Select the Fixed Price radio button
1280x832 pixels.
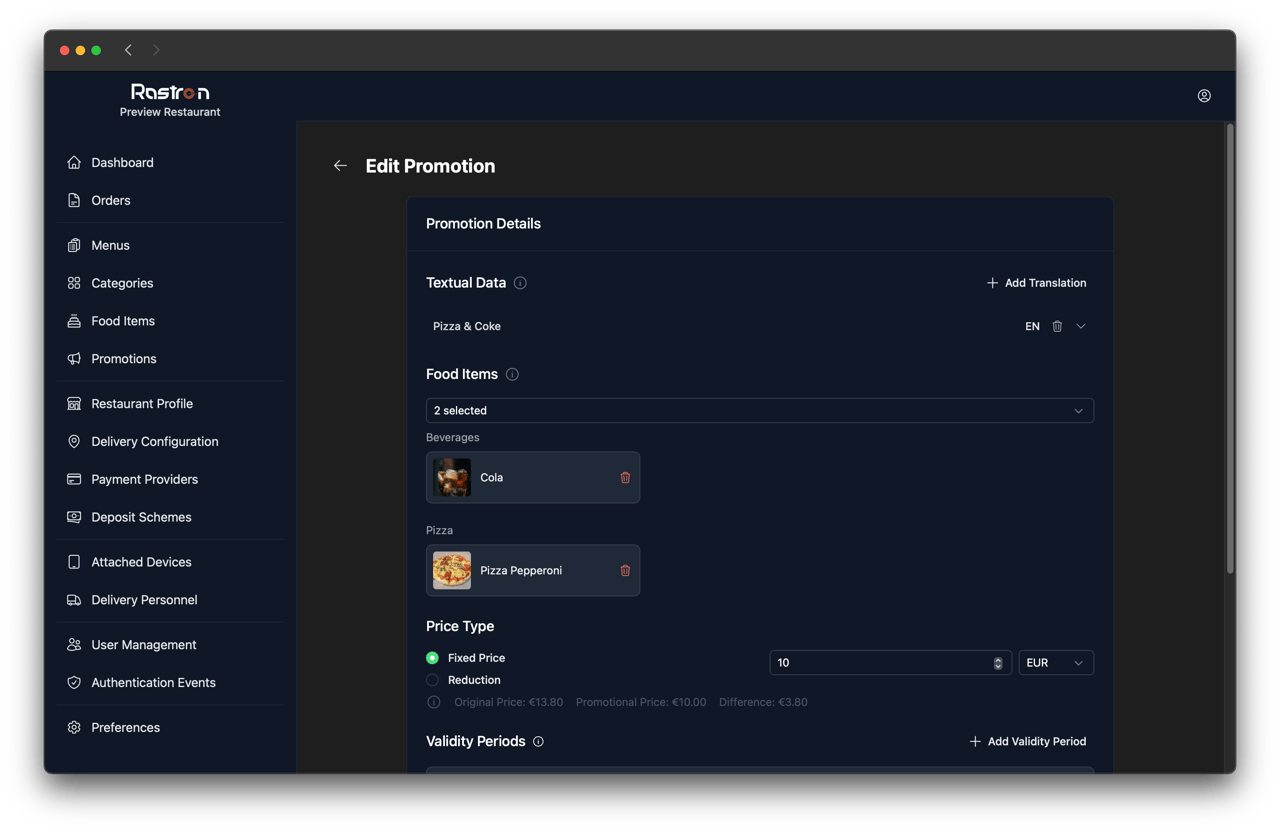(x=432, y=658)
